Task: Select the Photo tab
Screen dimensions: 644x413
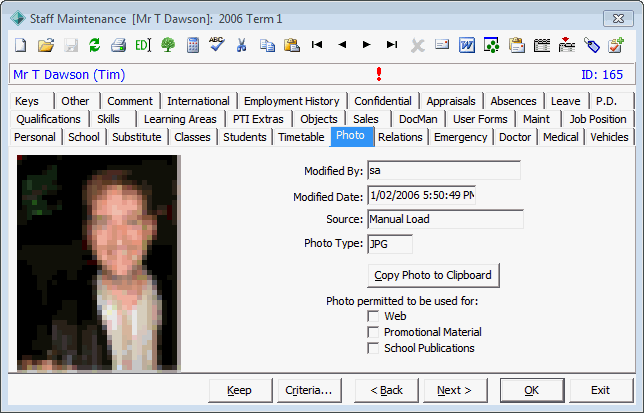Action: [352, 136]
